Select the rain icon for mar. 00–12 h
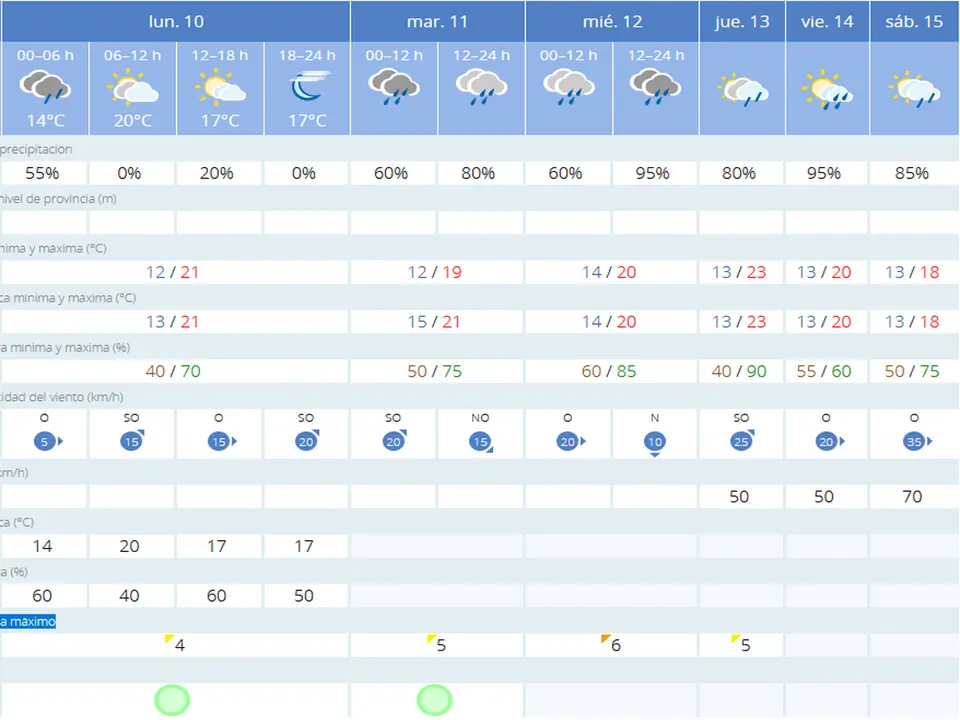This screenshot has width=960, height=720. [x=394, y=87]
